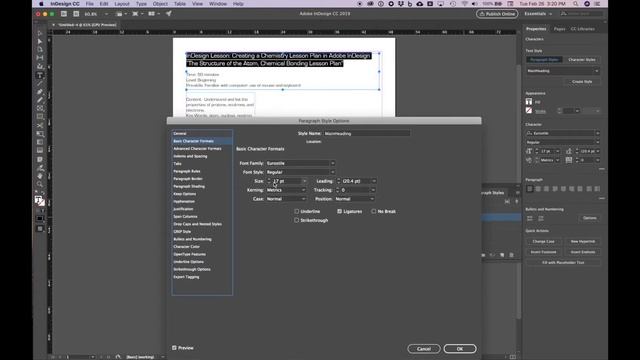
Task: Select the Gap tool
Action: tap(40, 58)
